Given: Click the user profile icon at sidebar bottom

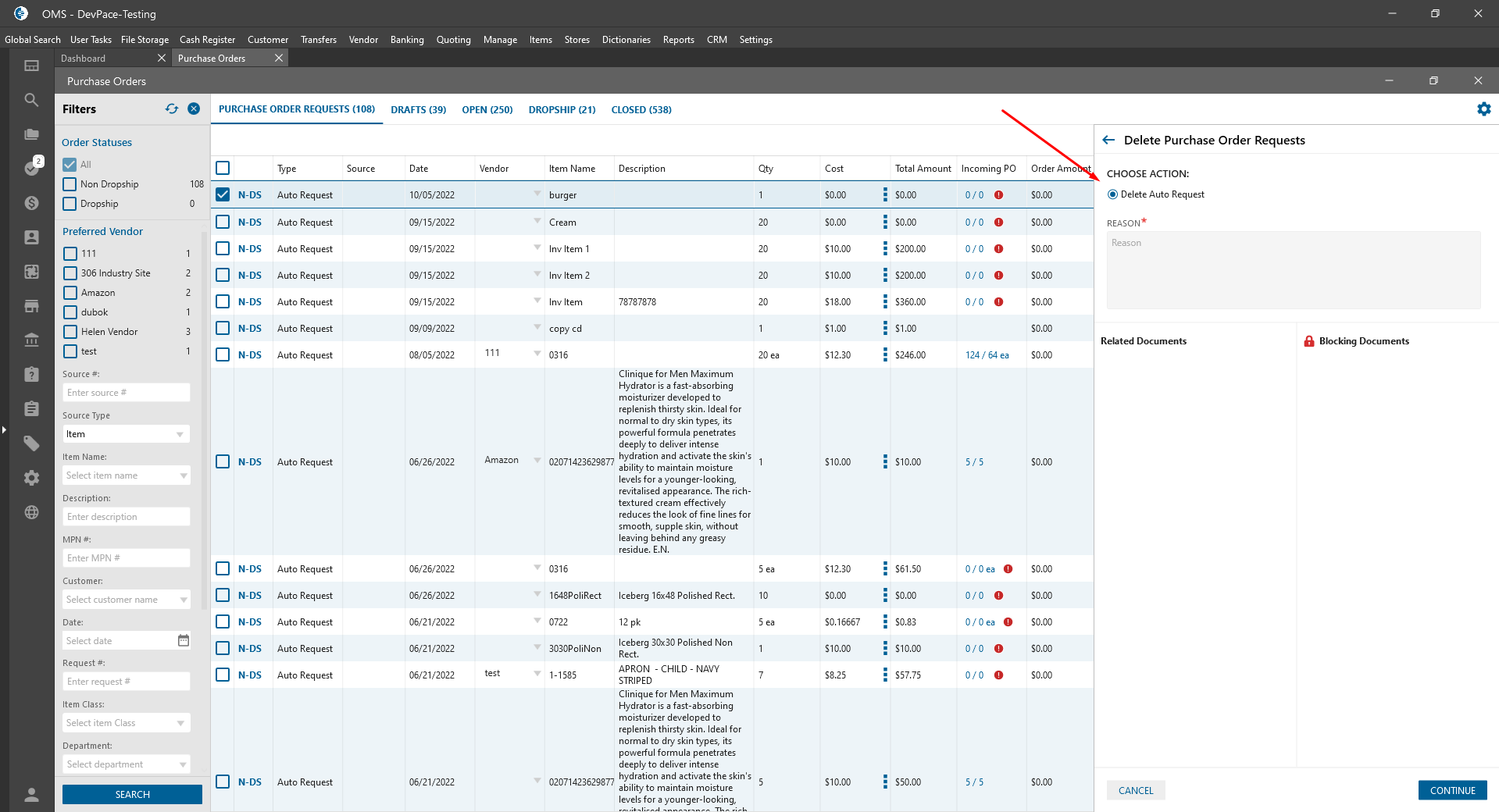Looking at the screenshot, I should (31, 795).
